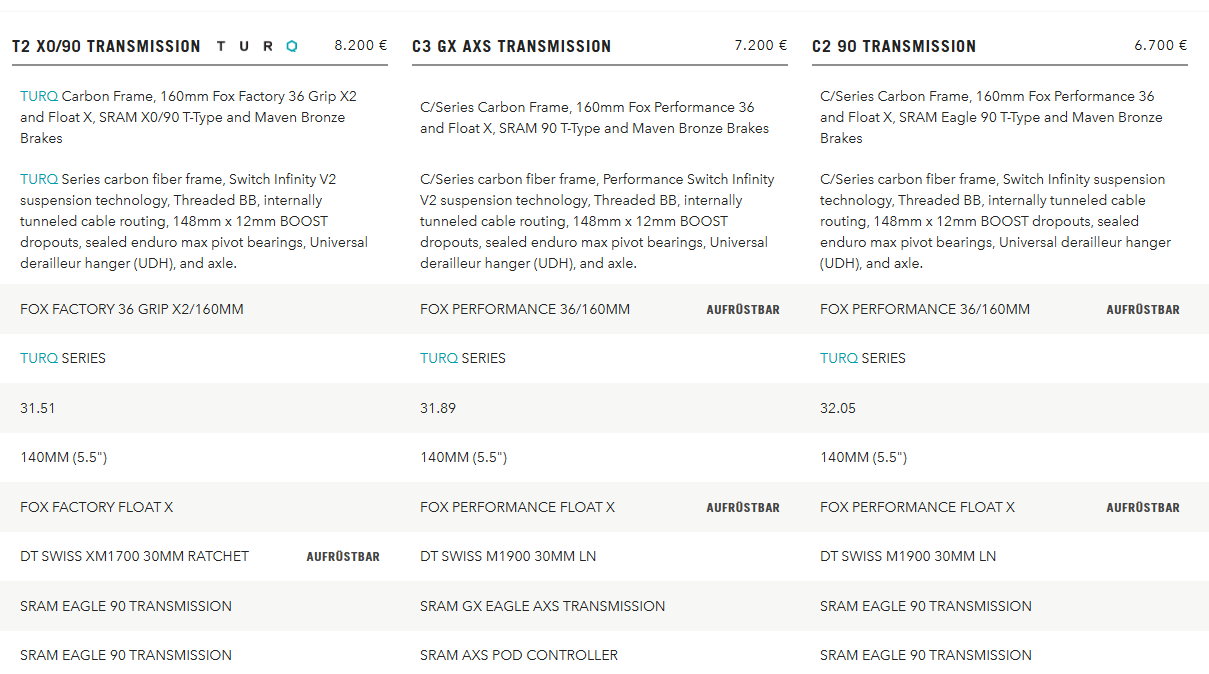Expand Aufrüstbar next to C3 Fox Performance 36 fork
The height and width of the screenshot is (674, 1209).
tap(743, 310)
